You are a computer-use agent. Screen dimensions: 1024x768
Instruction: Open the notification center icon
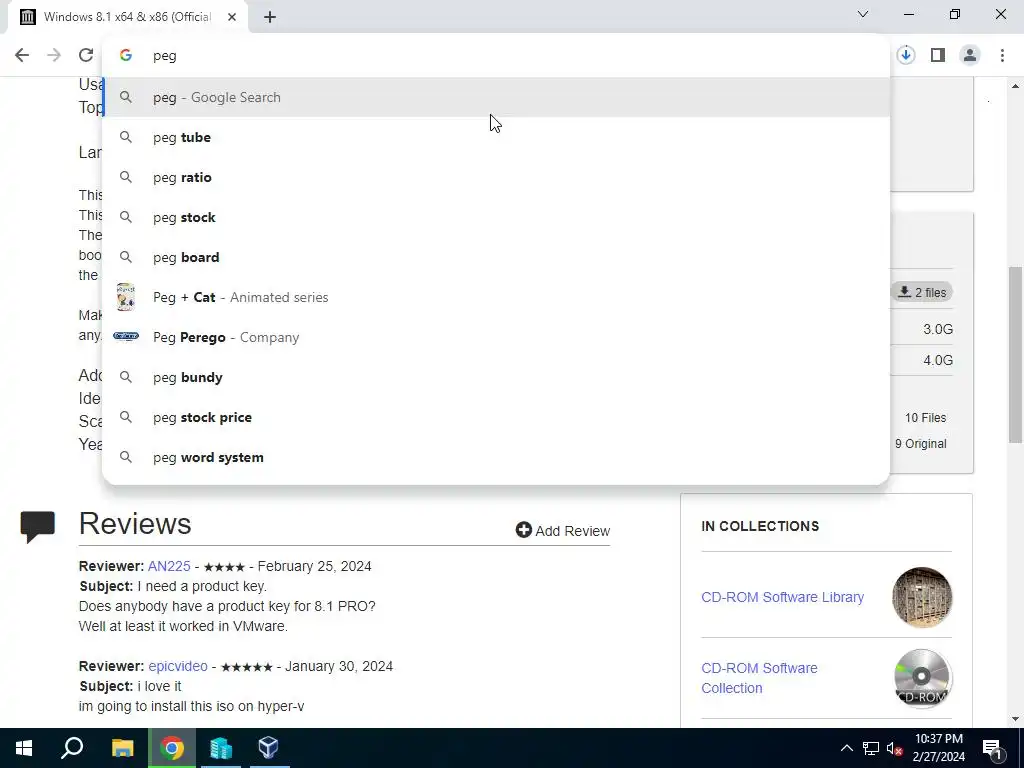pos(992,748)
